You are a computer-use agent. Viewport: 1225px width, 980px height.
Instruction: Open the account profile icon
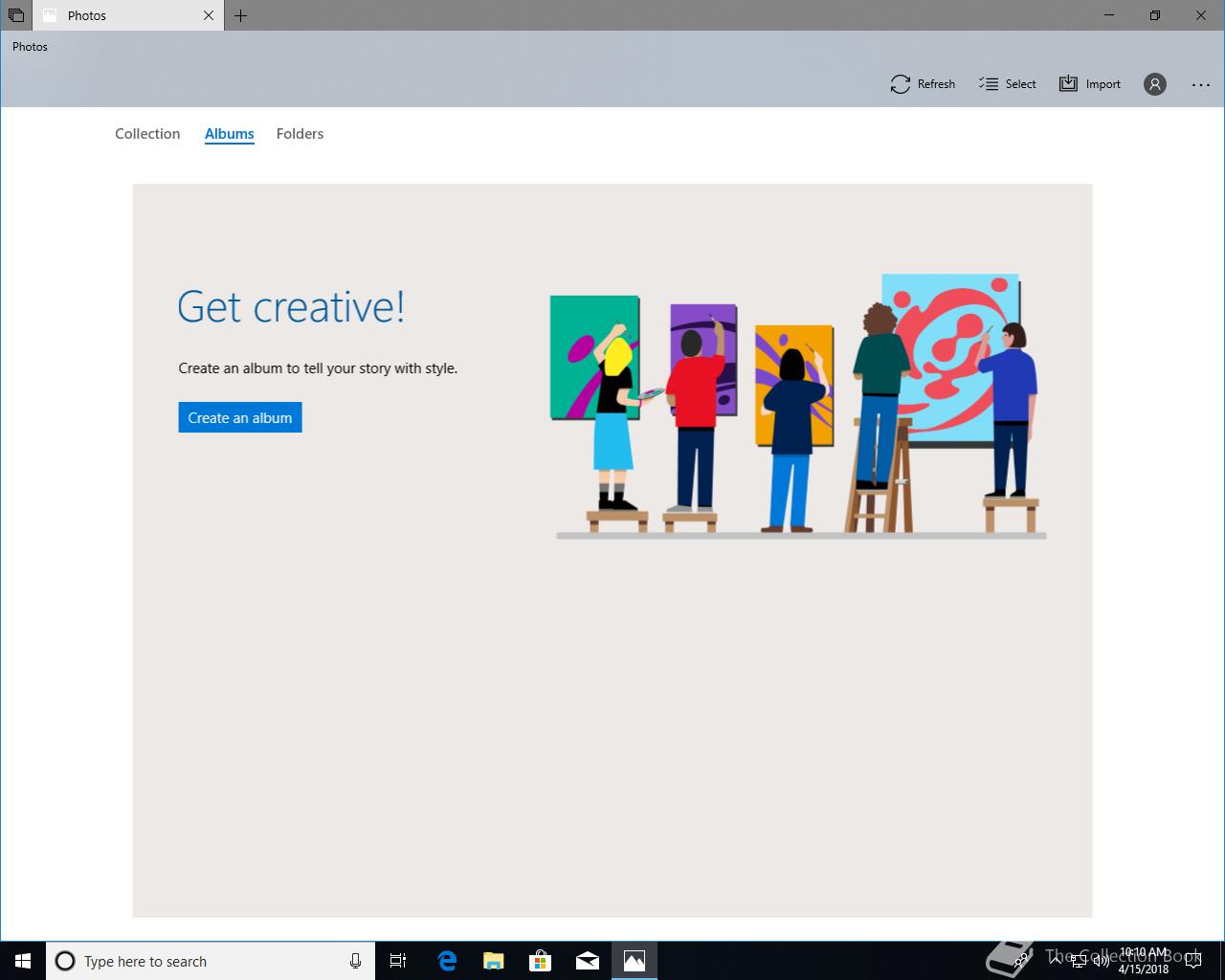pos(1155,84)
